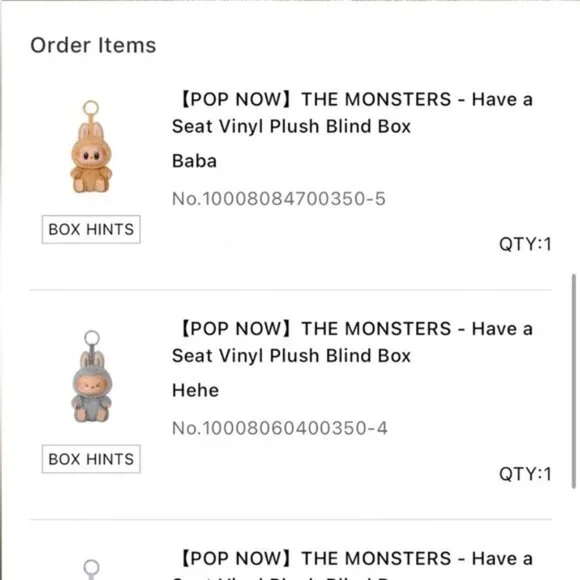Tap the QTY:1 label for Hehe
This screenshot has width=580, height=580.
click(525, 474)
